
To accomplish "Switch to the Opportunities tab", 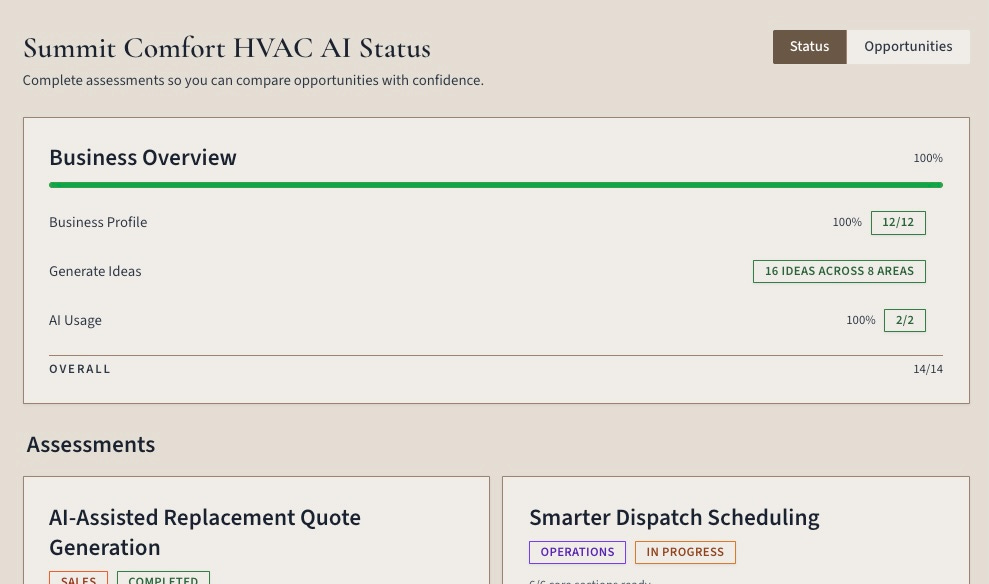I will [x=908, y=47].
